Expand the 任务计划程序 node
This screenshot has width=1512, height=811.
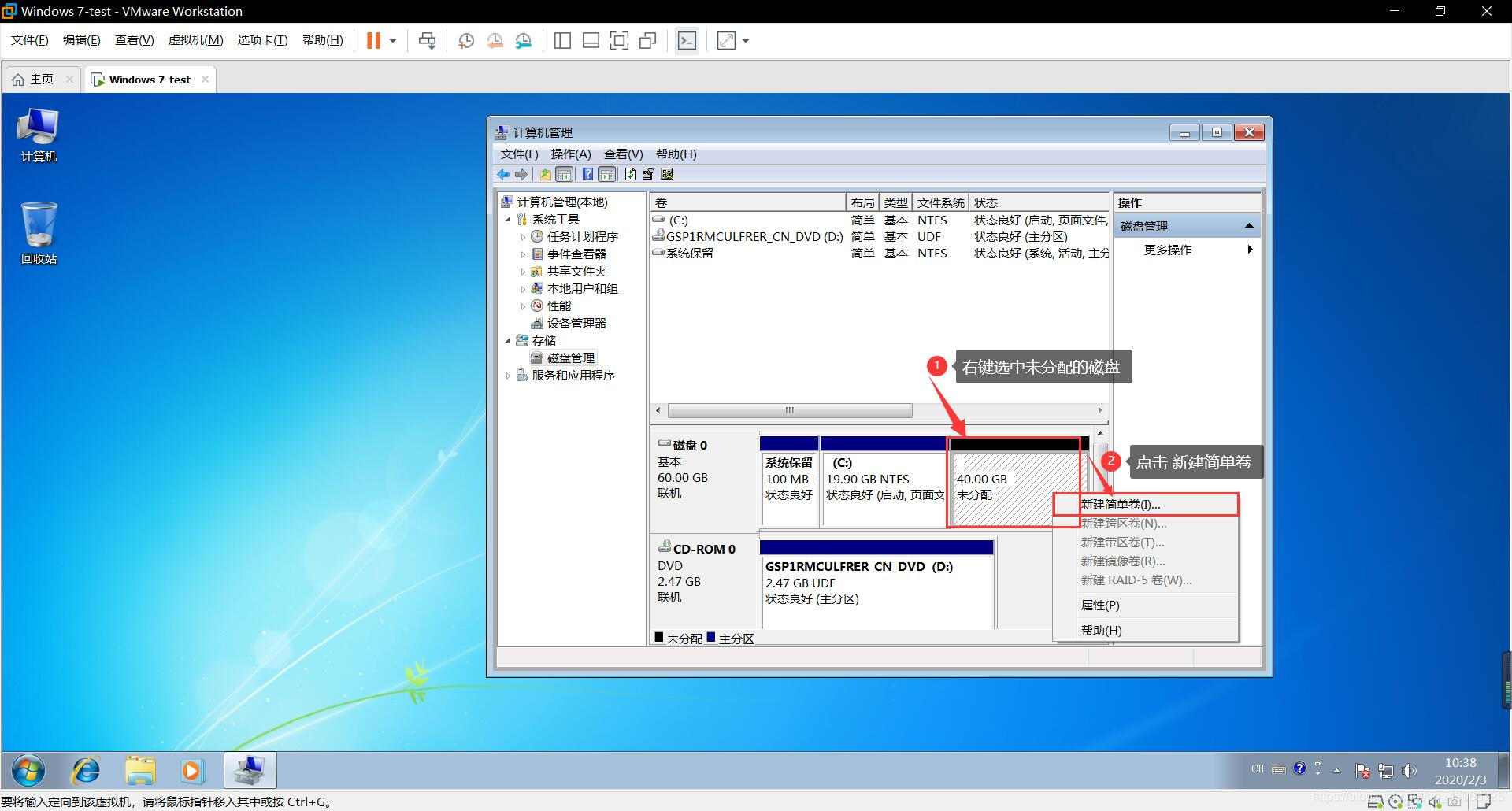(x=523, y=237)
